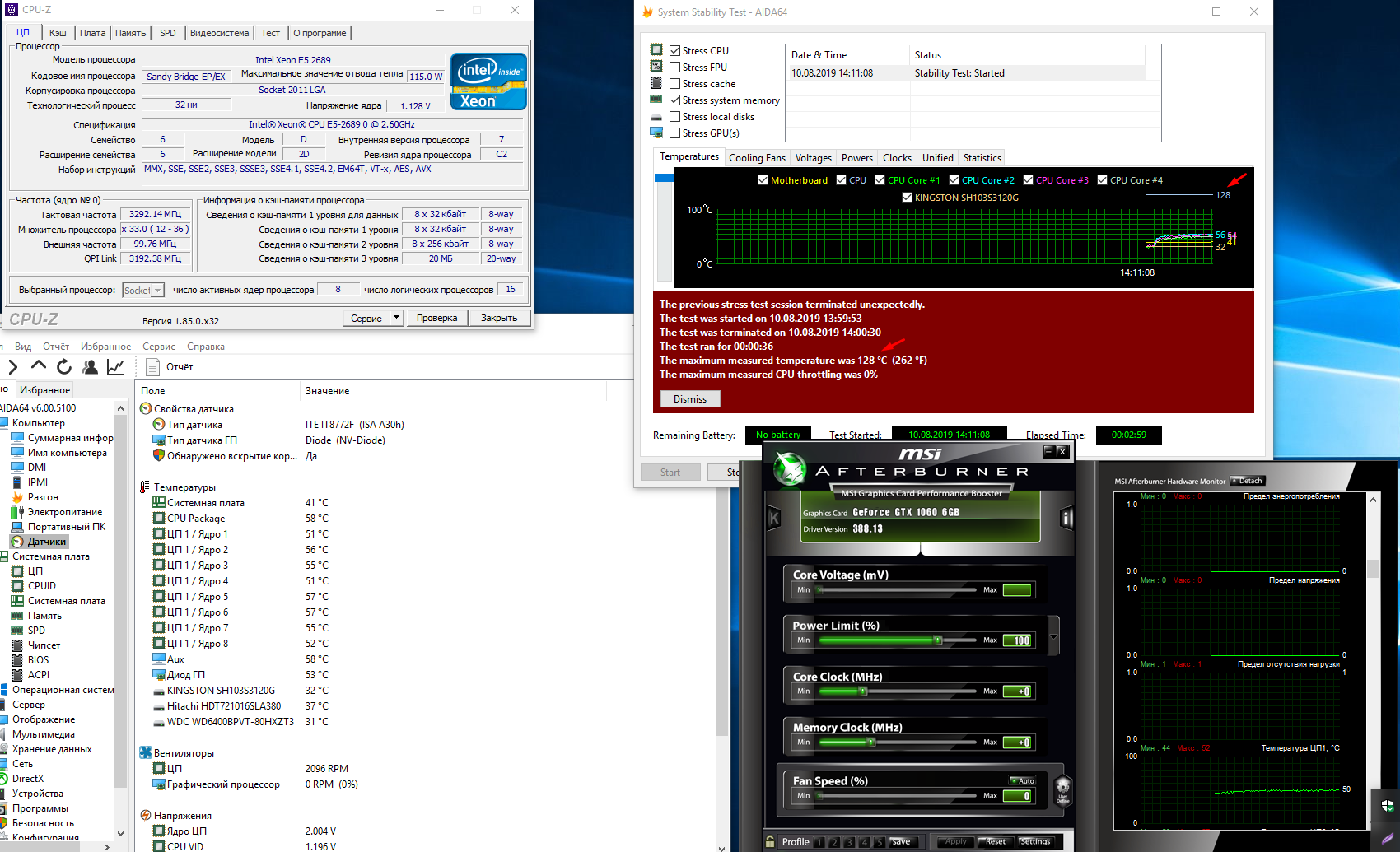Viewport: 1400px width, 852px height.
Task: Select IPMI in the AIDA64 tree
Action: (38, 482)
